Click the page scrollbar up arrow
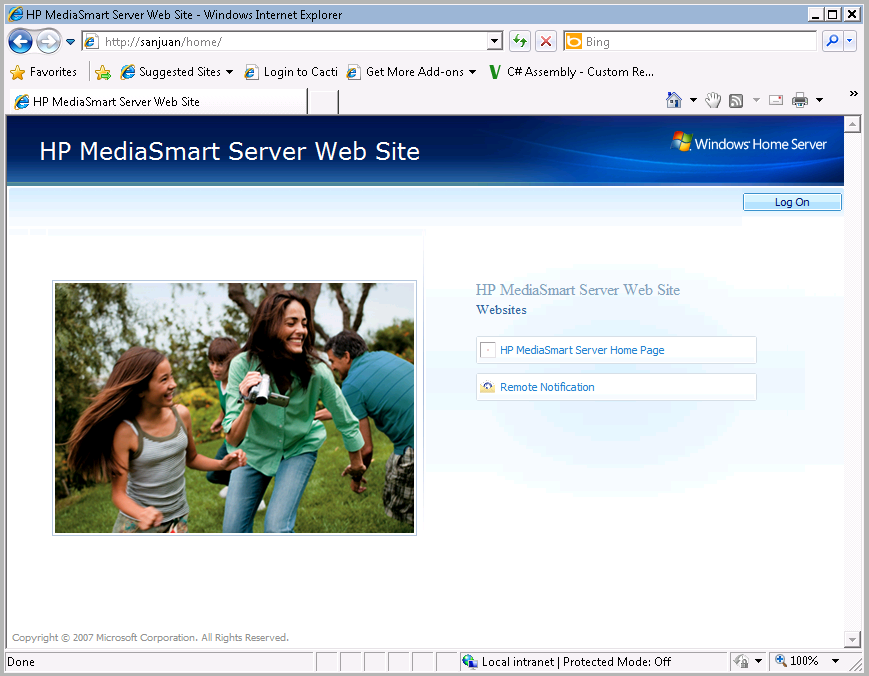Screen dimensions: 869x676 852,124
